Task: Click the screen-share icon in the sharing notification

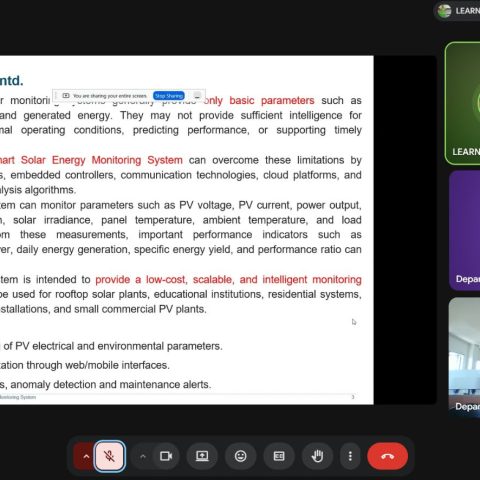Action: pyautogui.click(x=66, y=96)
